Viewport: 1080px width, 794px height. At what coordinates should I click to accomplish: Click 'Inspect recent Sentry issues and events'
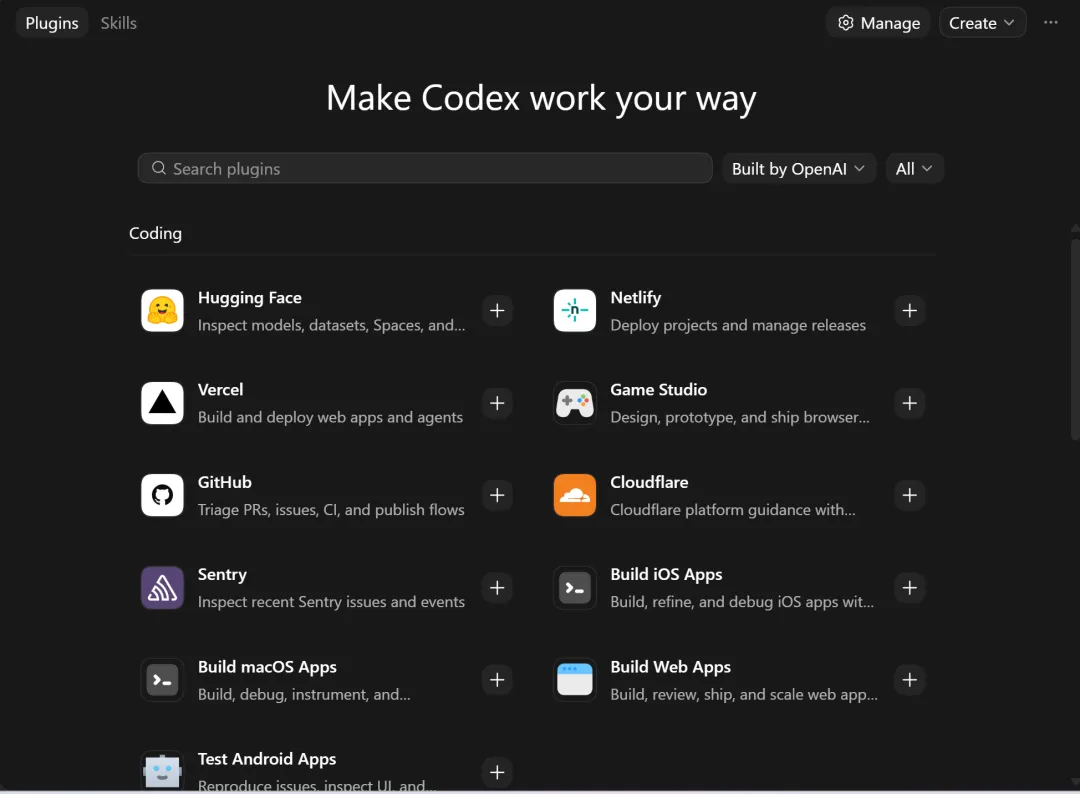(331, 602)
